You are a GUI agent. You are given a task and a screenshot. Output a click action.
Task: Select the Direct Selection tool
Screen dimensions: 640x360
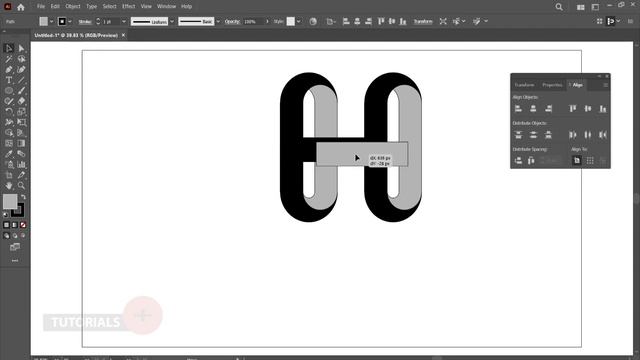click(x=22, y=49)
